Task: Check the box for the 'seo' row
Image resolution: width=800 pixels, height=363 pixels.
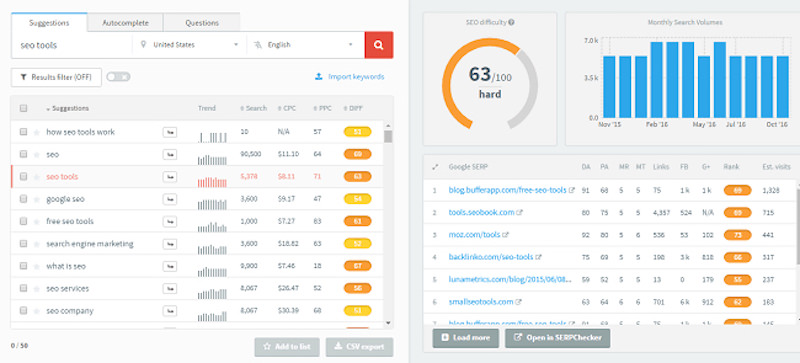Action: 23,154
